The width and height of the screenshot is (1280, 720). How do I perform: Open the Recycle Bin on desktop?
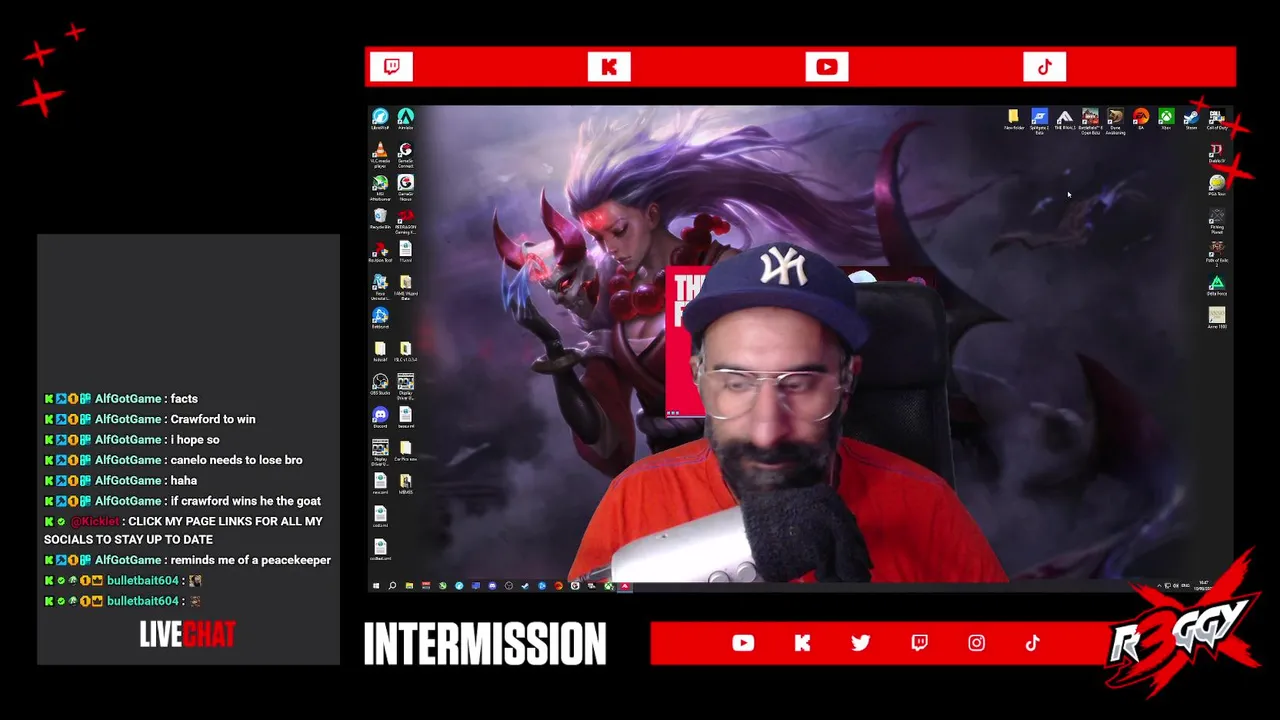coord(380,220)
